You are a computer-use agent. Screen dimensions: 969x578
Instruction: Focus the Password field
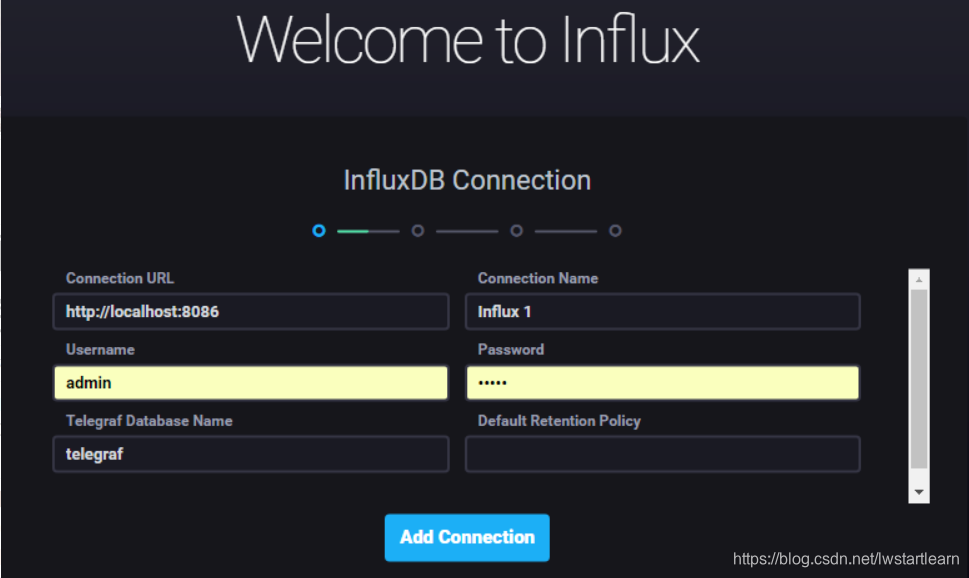tap(662, 383)
